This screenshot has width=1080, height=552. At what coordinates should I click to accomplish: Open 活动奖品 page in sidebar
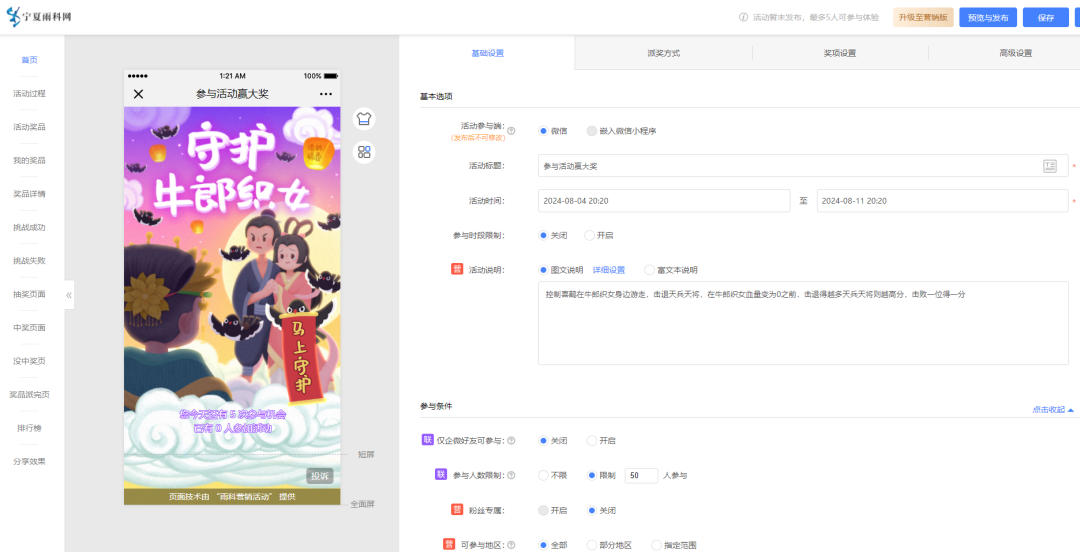[30, 127]
